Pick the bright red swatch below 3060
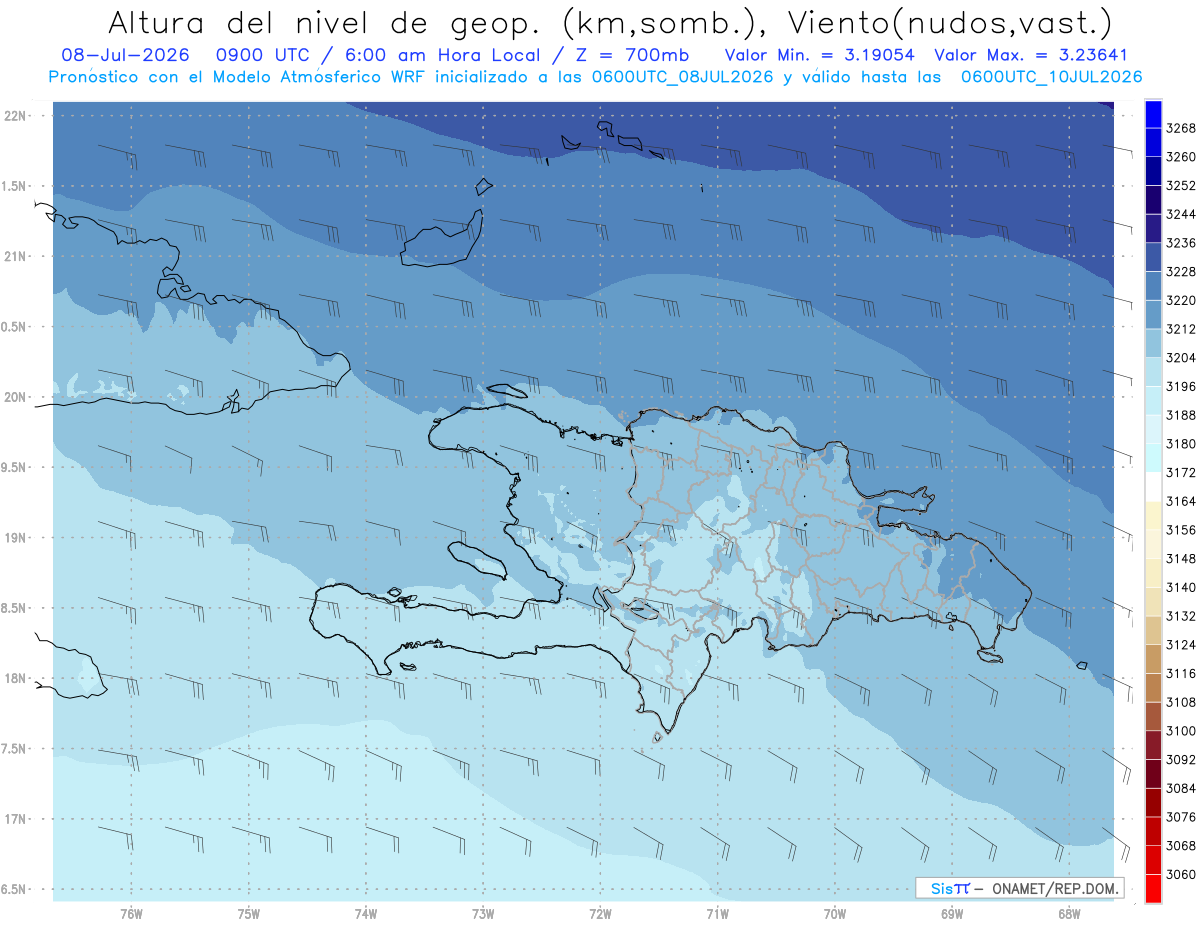Image resolution: width=1200 pixels, height=927 pixels. pos(1153,888)
